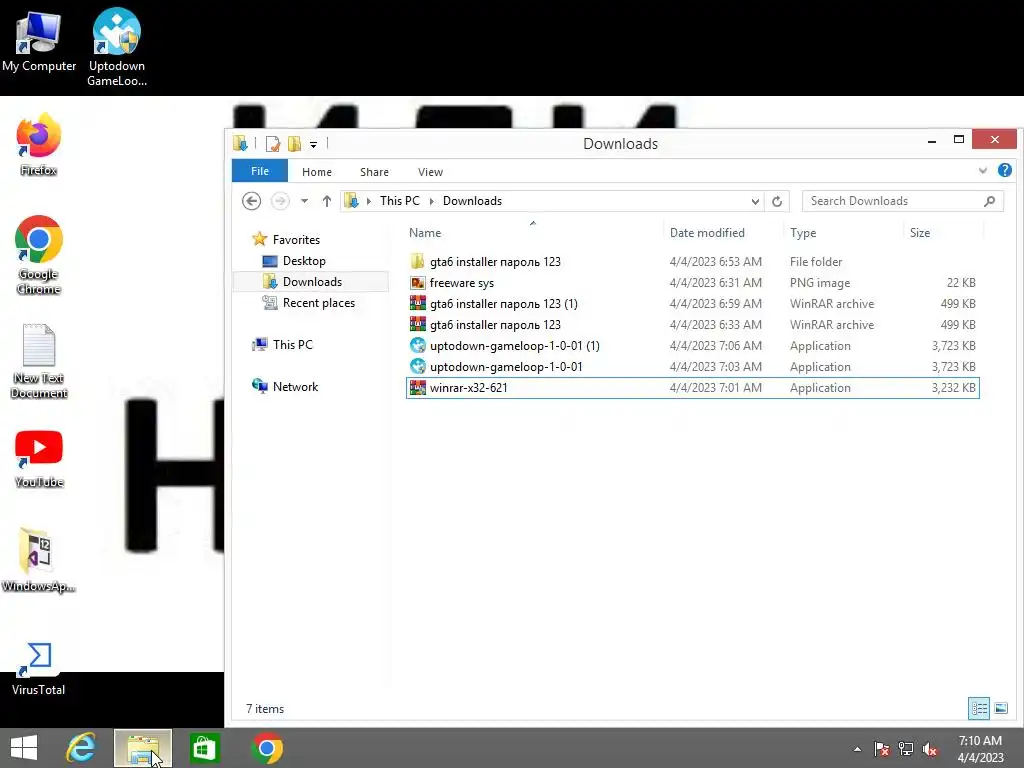
Task: Open the View ribbon tab
Action: [x=430, y=172]
